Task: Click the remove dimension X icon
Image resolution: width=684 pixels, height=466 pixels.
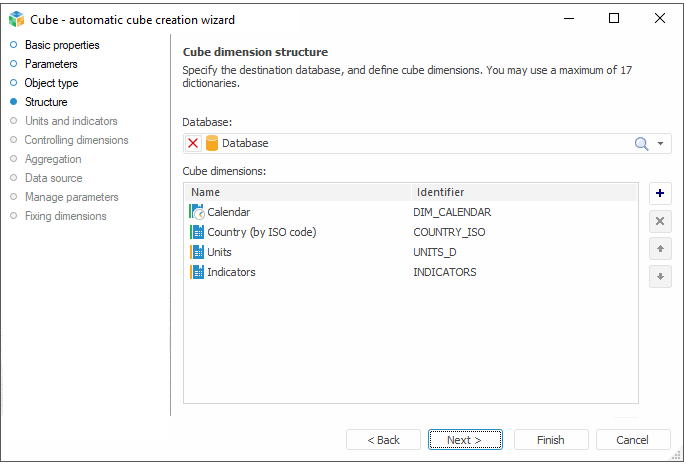Action: (660, 221)
